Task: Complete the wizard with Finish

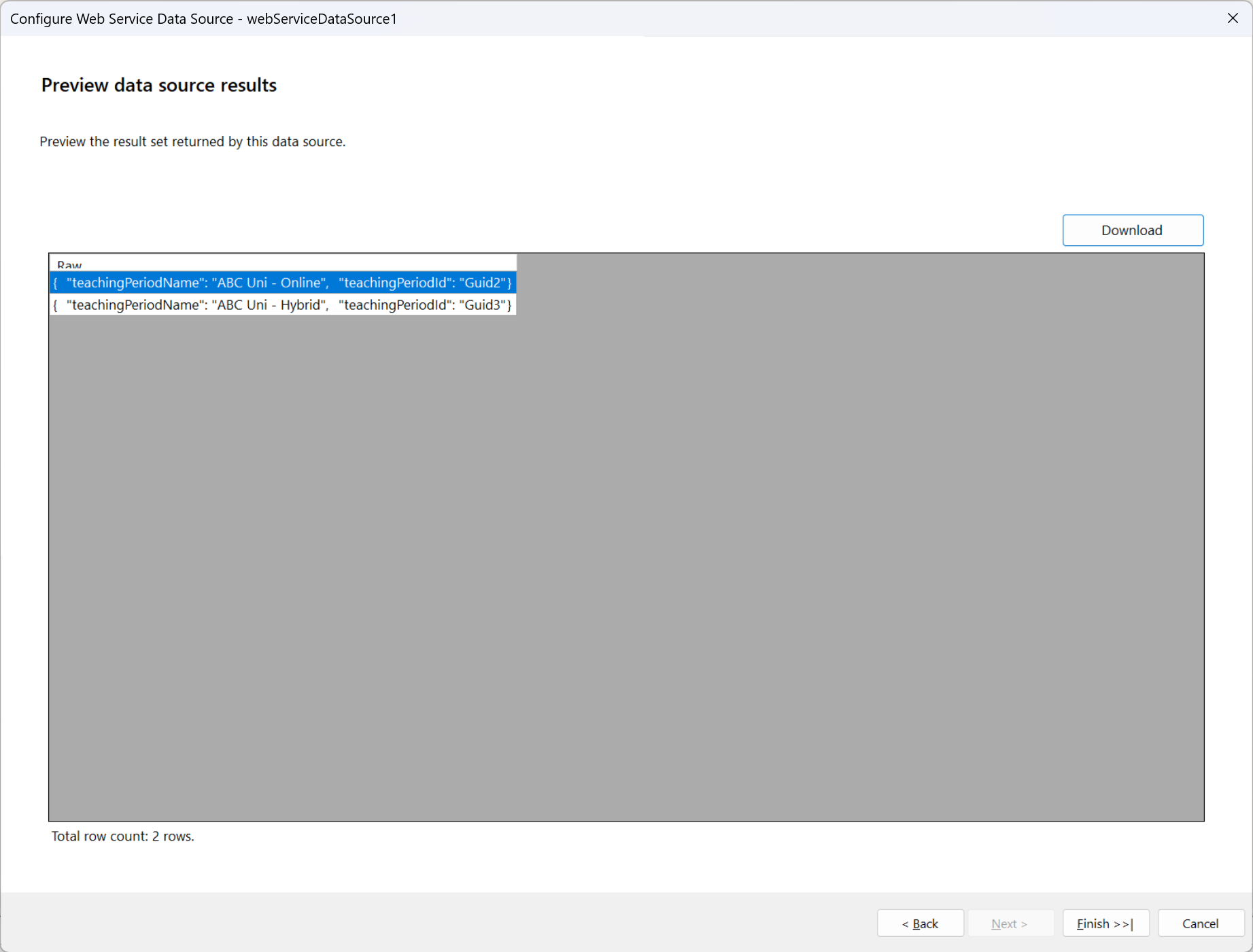Action: click(1105, 923)
